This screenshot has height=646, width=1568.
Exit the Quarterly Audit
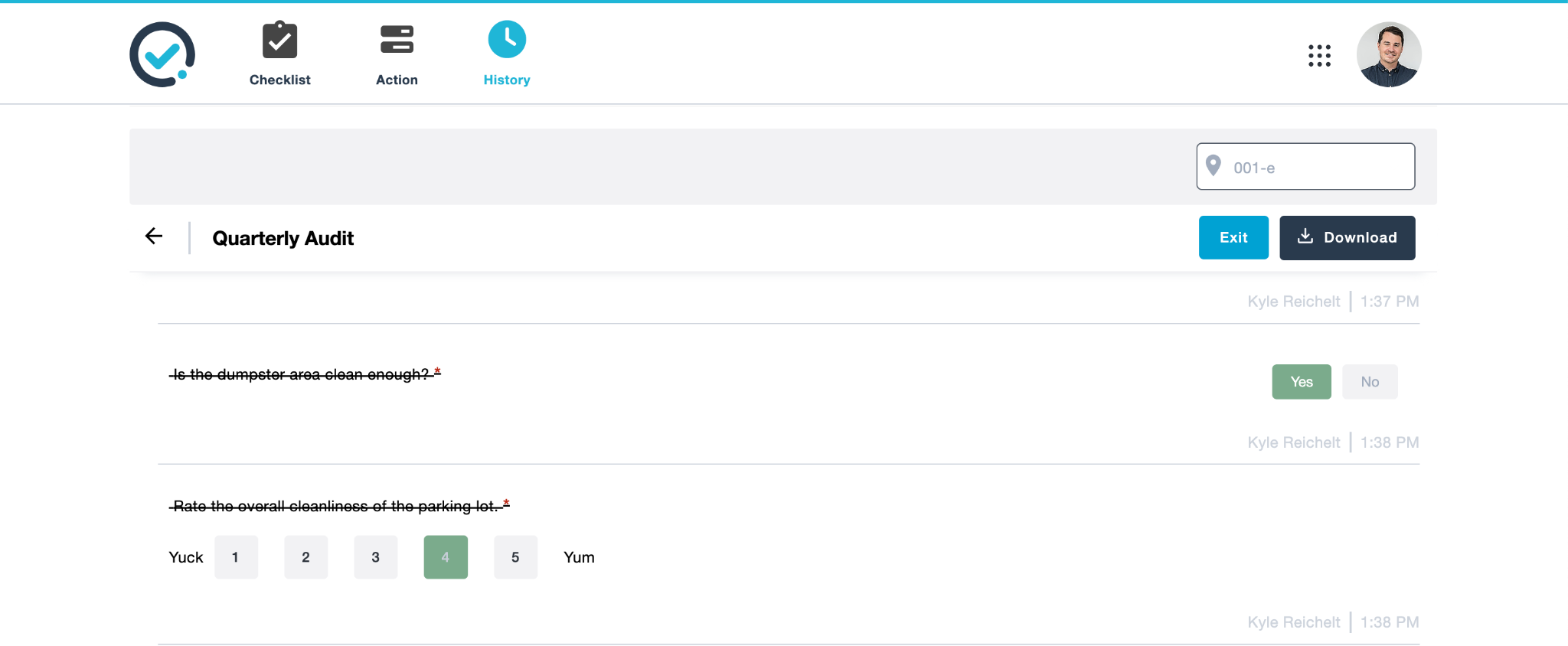click(1233, 238)
